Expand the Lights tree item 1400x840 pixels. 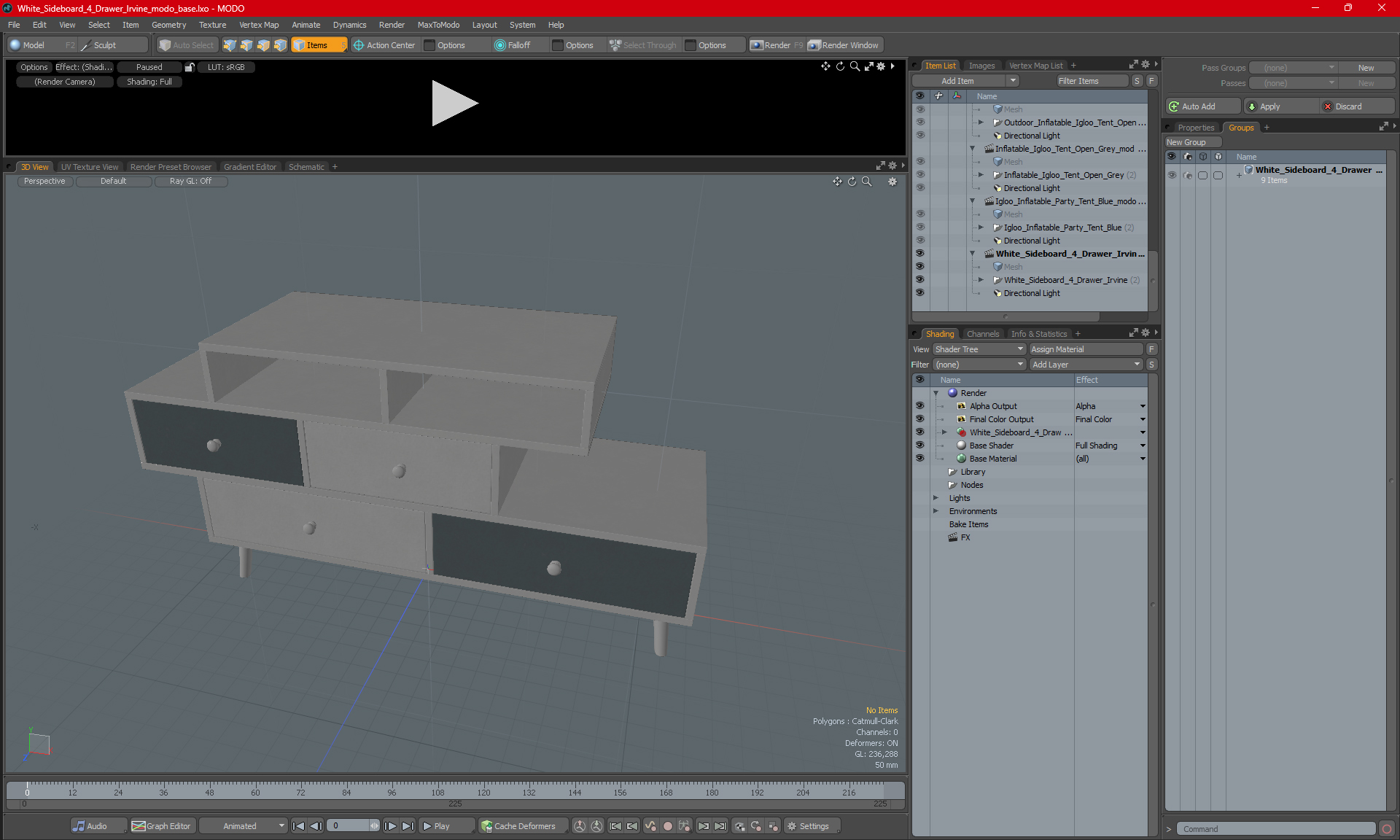(x=936, y=498)
